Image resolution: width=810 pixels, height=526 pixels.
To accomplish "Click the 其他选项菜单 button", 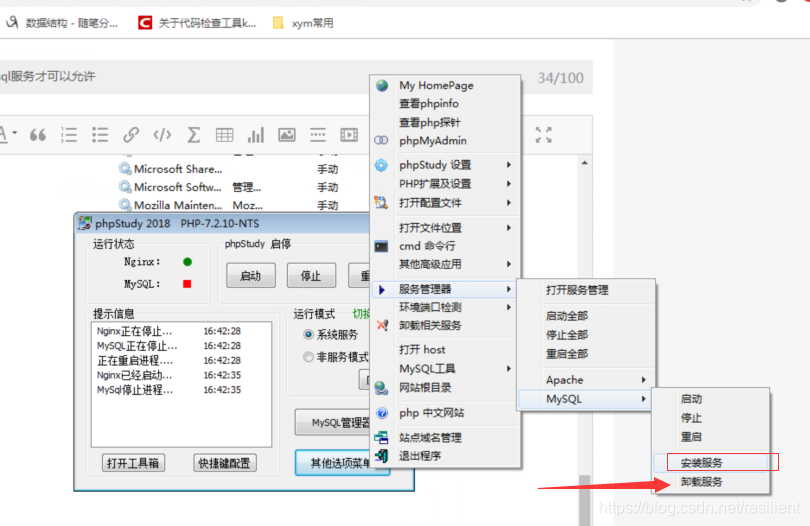I will (x=333, y=463).
